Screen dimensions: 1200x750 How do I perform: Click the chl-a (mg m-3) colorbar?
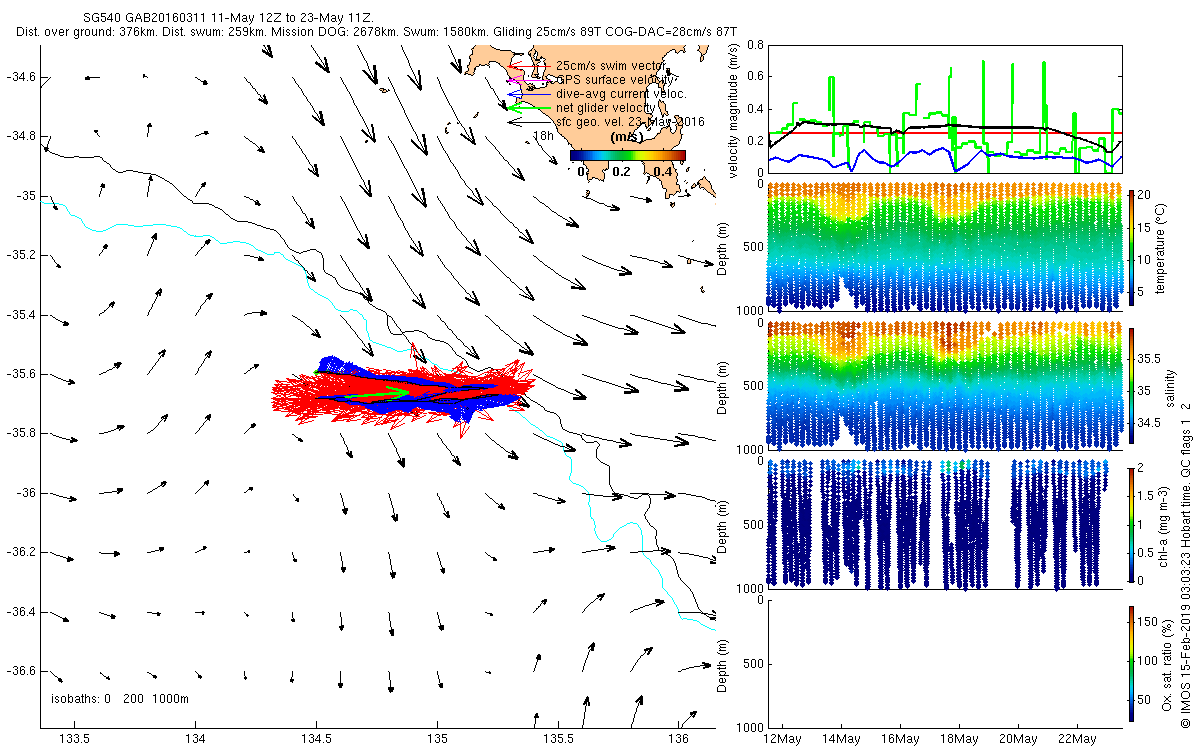click(x=1130, y=523)
